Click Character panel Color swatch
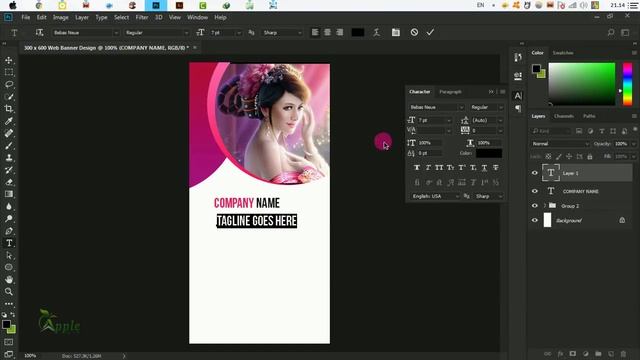 coord(489,153)
